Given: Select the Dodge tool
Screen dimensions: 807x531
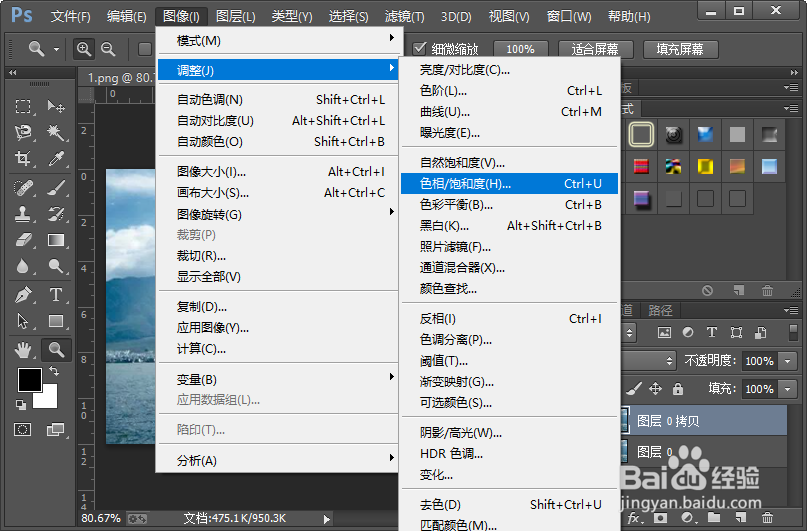Looking at the screenshot, I should pyautogui.click(x=56, y=266).
